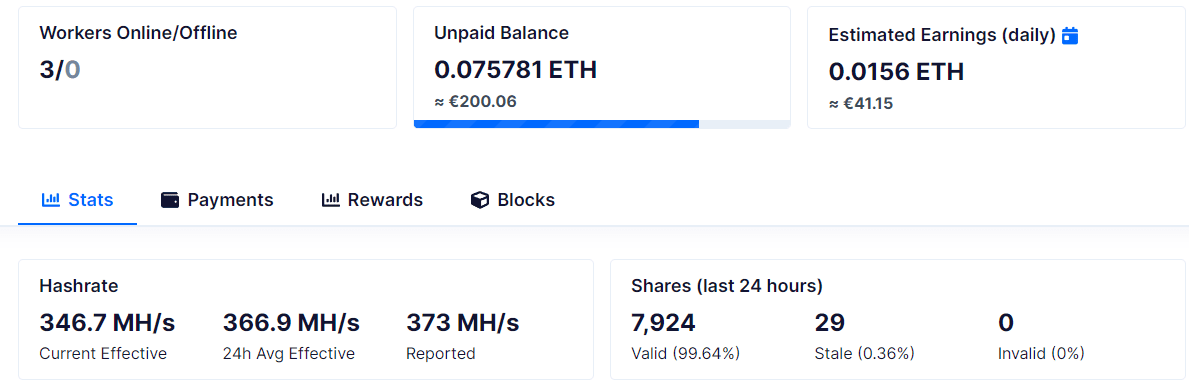Switch to the Payments tab
The image size is (1189, 387).
tap(217, 200)
